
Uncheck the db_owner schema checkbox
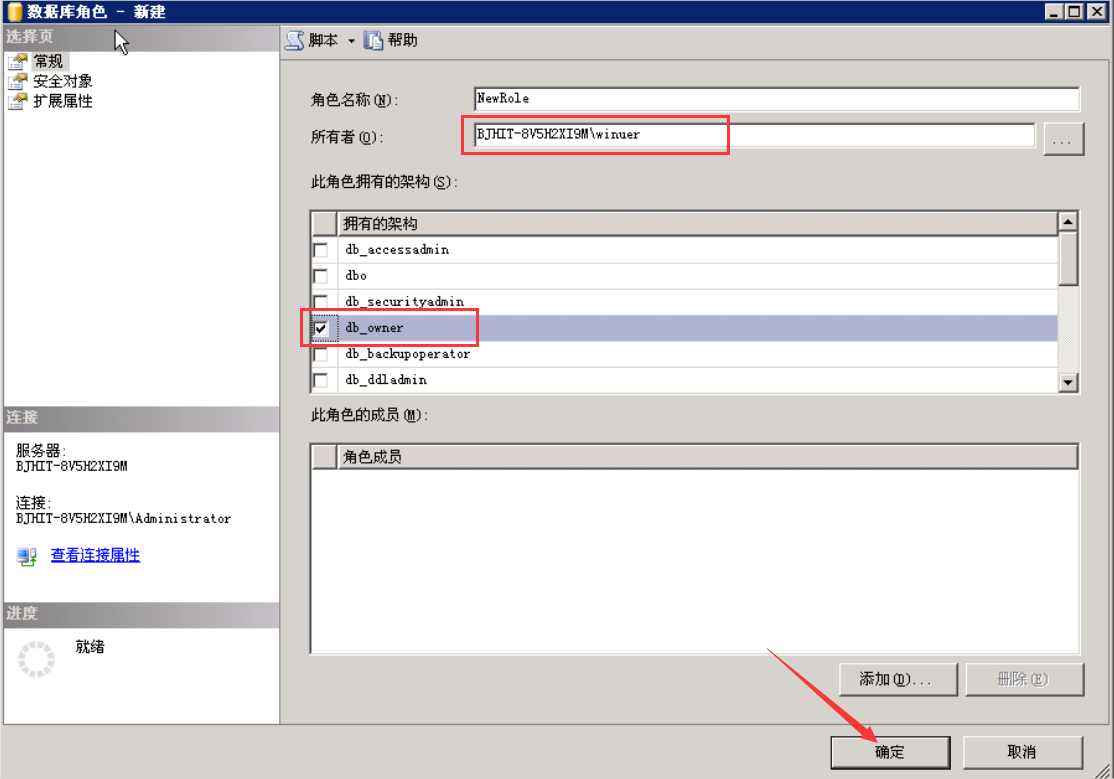pos(321,328)
